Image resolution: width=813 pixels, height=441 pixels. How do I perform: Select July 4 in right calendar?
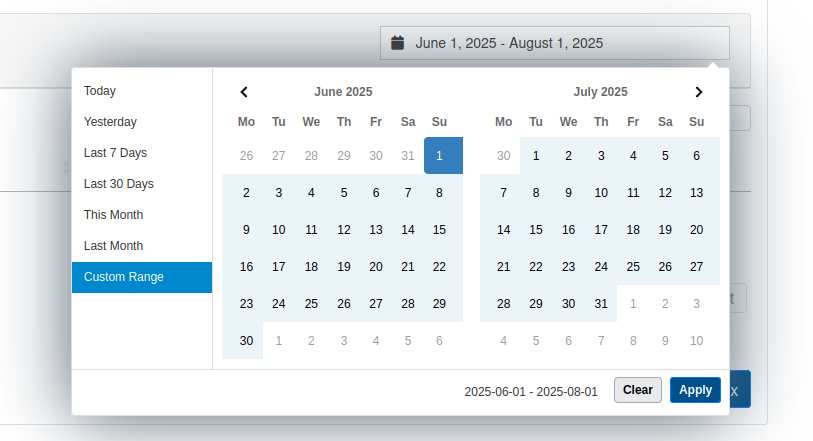(x=633, y=156)
